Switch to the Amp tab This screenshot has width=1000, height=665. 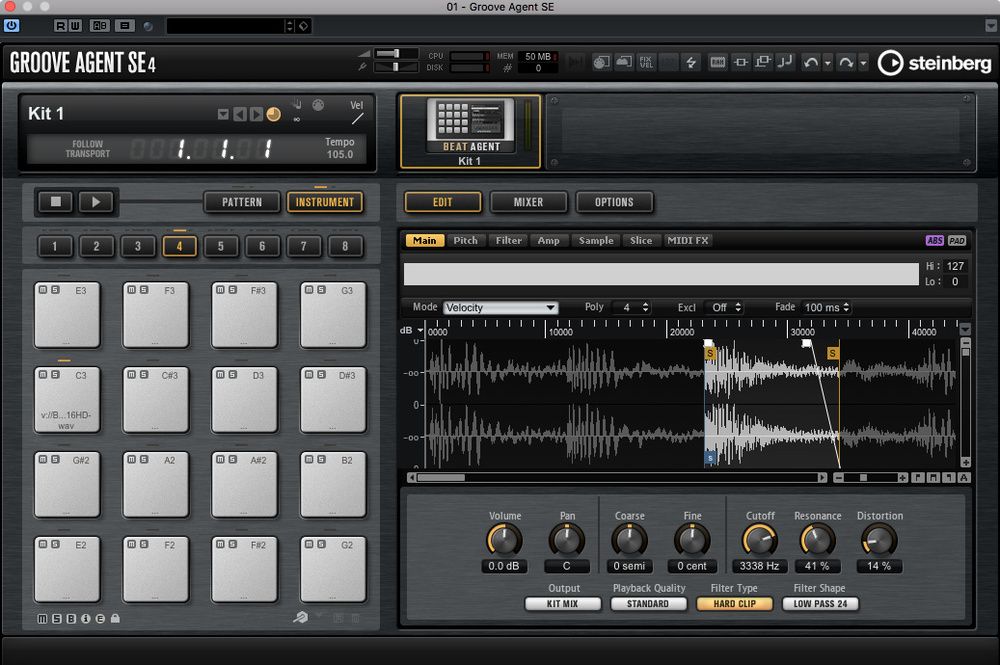(548, 240)
